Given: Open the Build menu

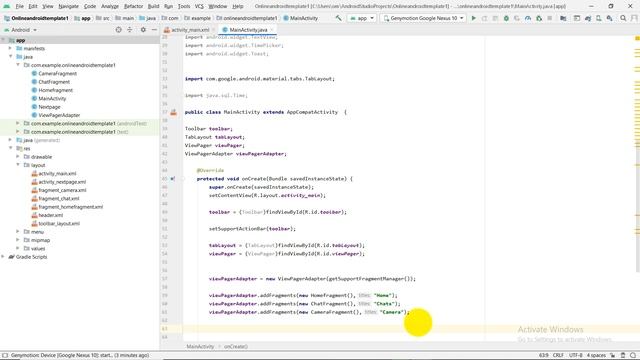Looking at the screenshot, I should (x=153, y=6).
